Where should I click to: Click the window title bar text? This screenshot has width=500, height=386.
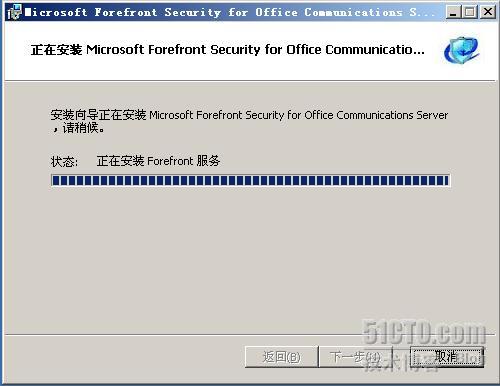point(230,12)
